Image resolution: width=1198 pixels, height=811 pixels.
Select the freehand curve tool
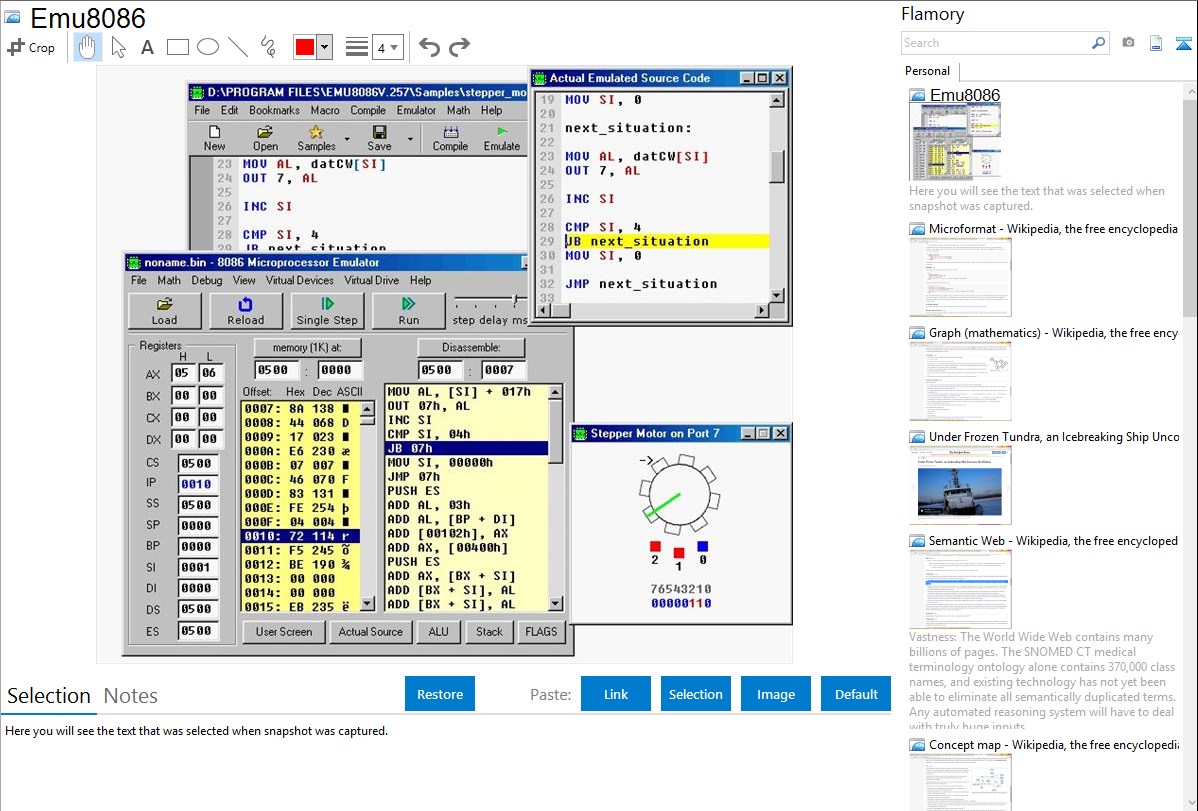tap(268, 47)
